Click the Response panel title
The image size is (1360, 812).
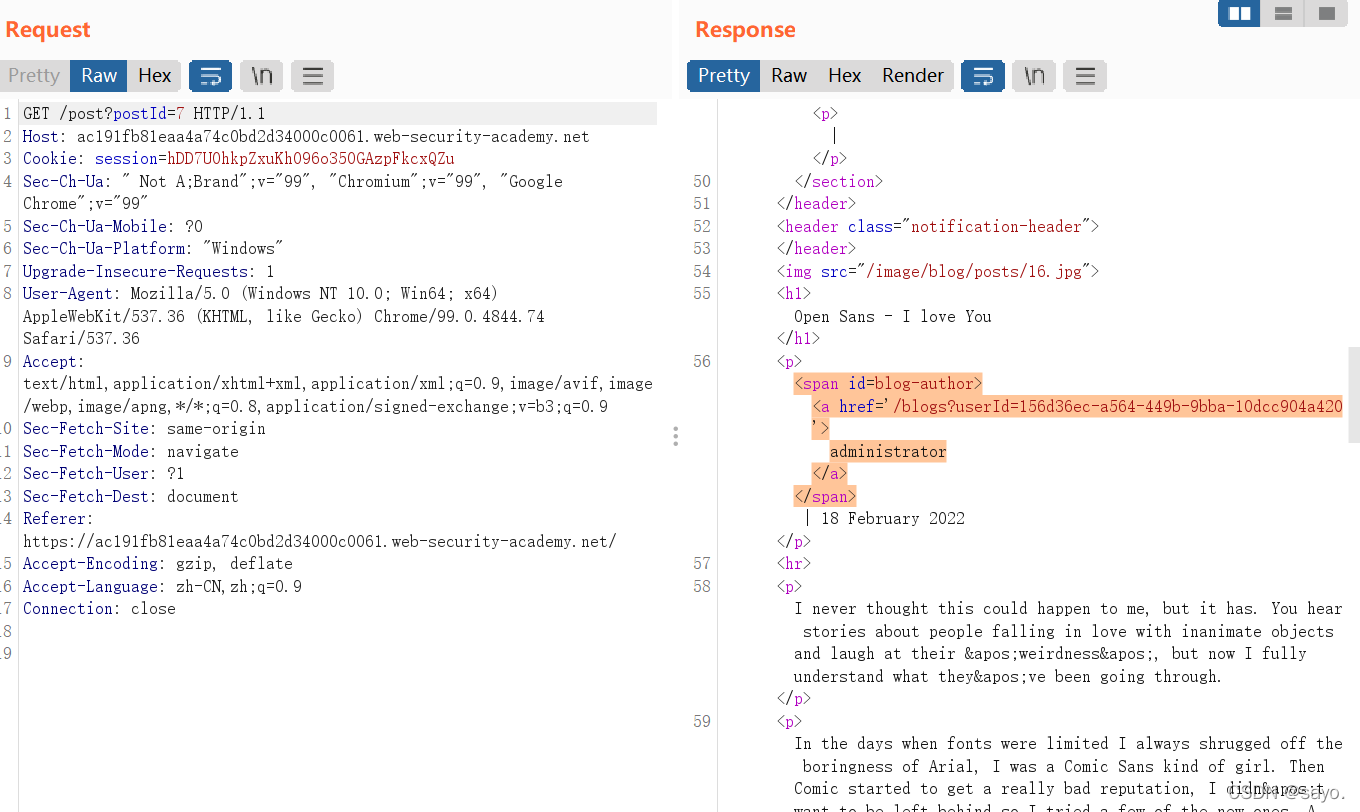(746, 30)
